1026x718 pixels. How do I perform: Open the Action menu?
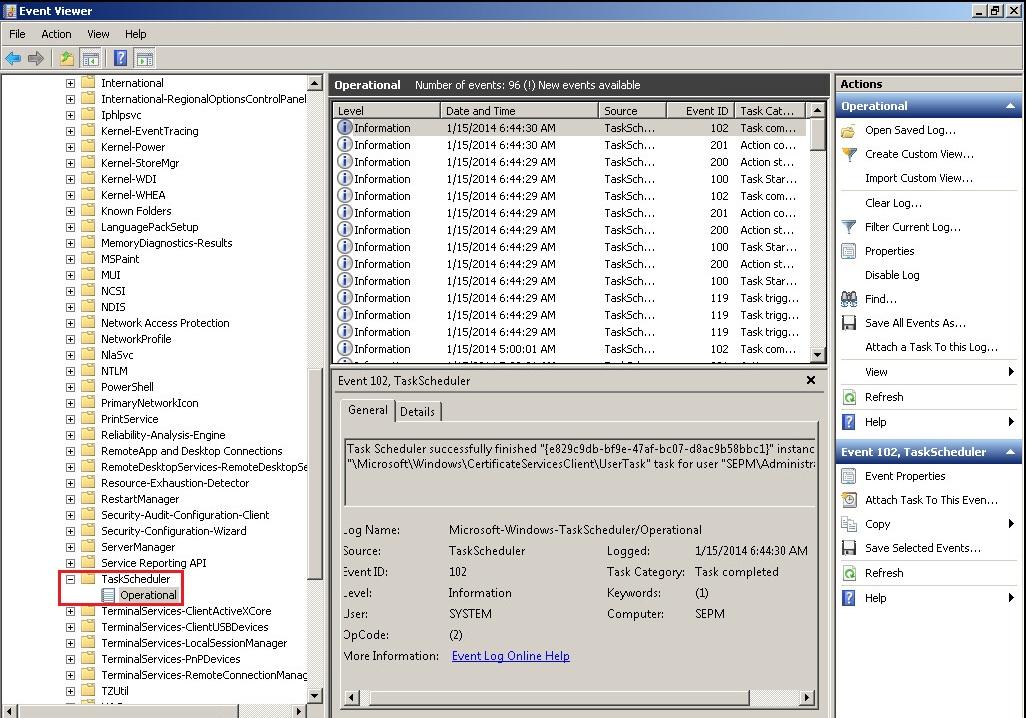[56, 34]
